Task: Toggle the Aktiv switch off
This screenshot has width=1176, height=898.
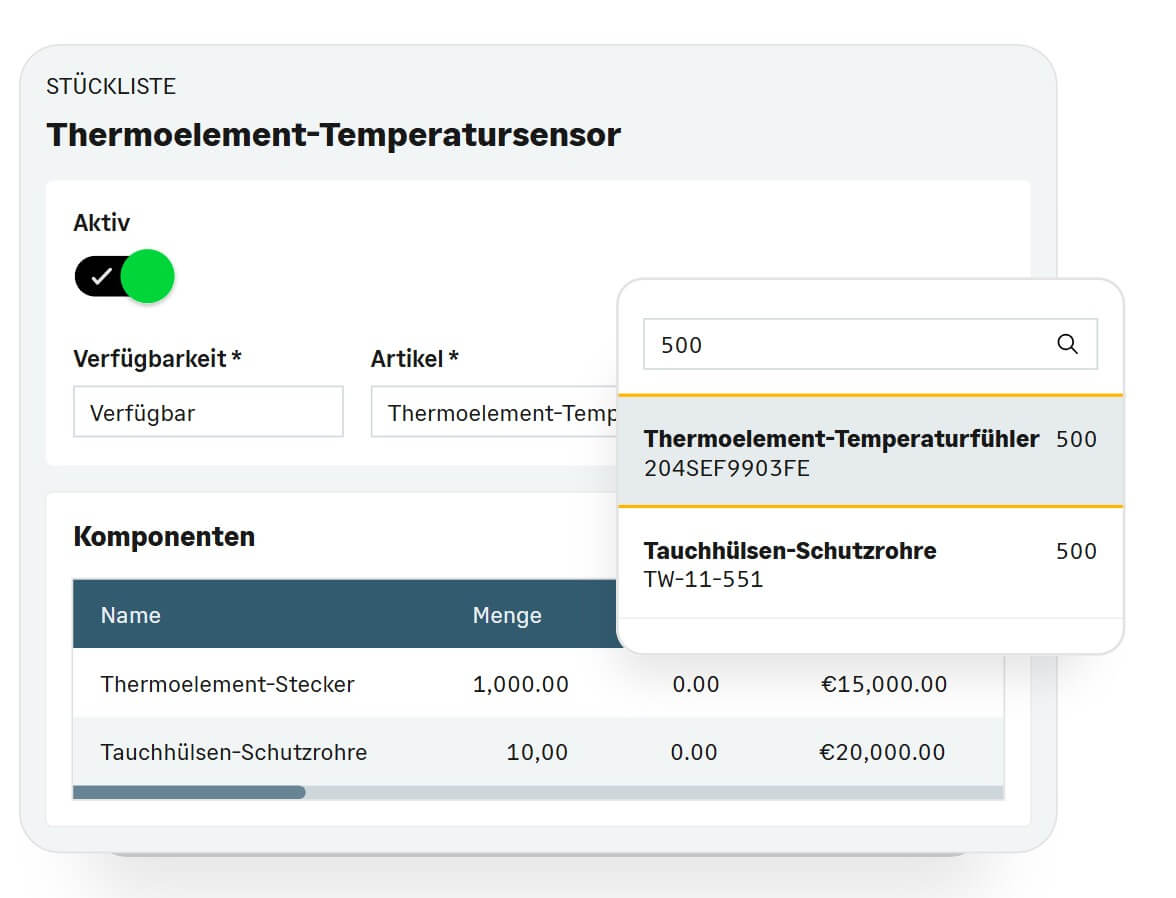Action: click(124, 276)
